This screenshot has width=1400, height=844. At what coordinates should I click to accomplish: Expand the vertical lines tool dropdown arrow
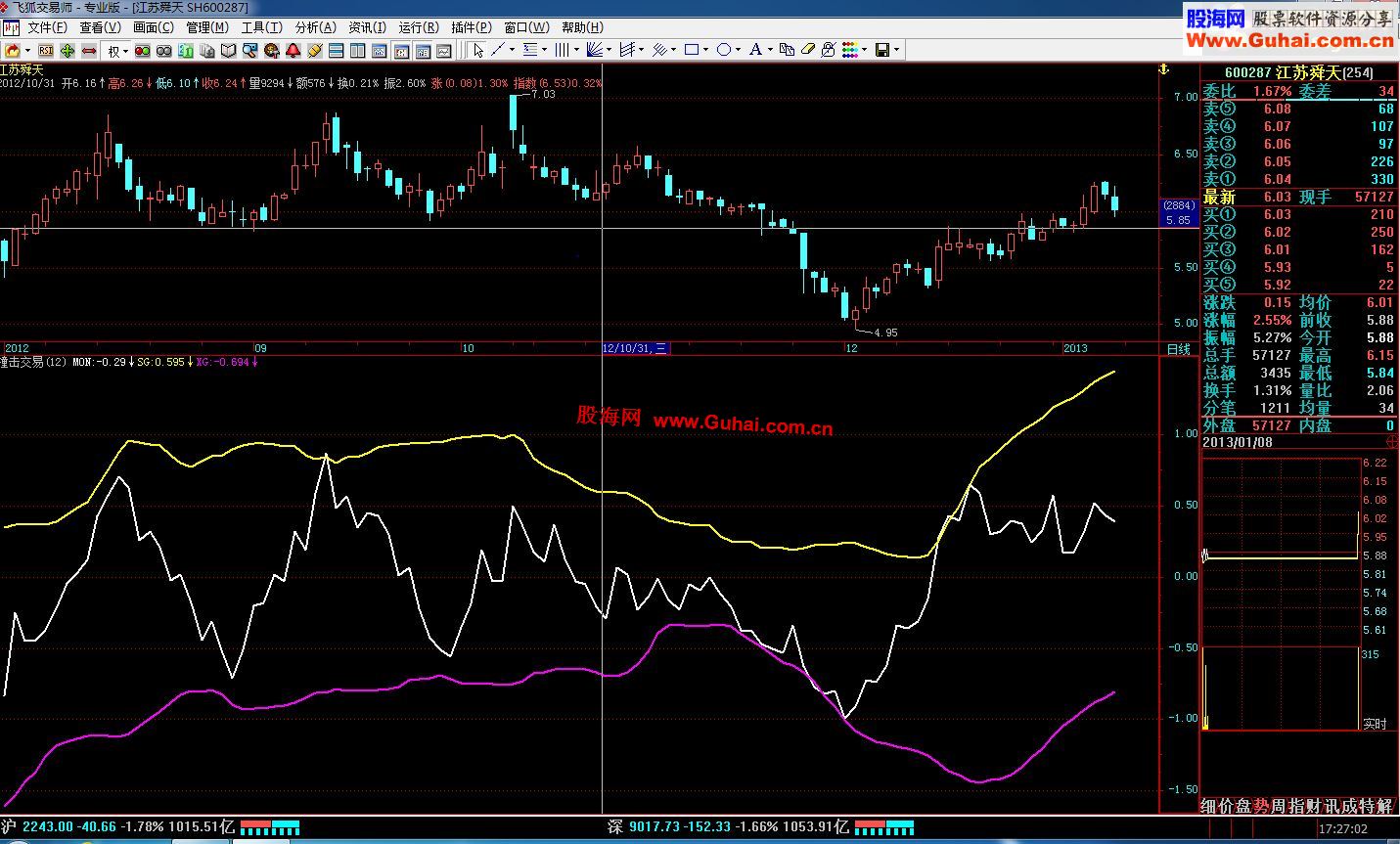click(x=576, y=50)
